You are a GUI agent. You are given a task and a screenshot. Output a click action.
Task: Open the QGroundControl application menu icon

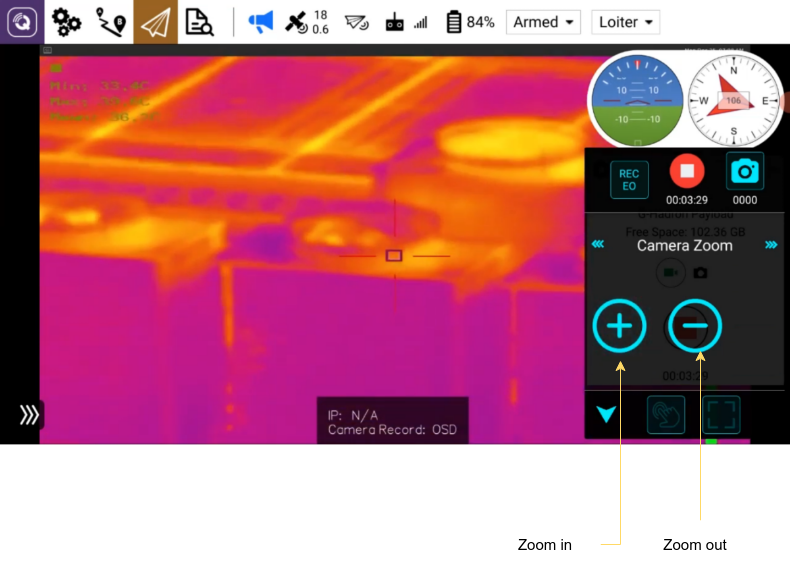pyautogui.click(x=22, y=22)
